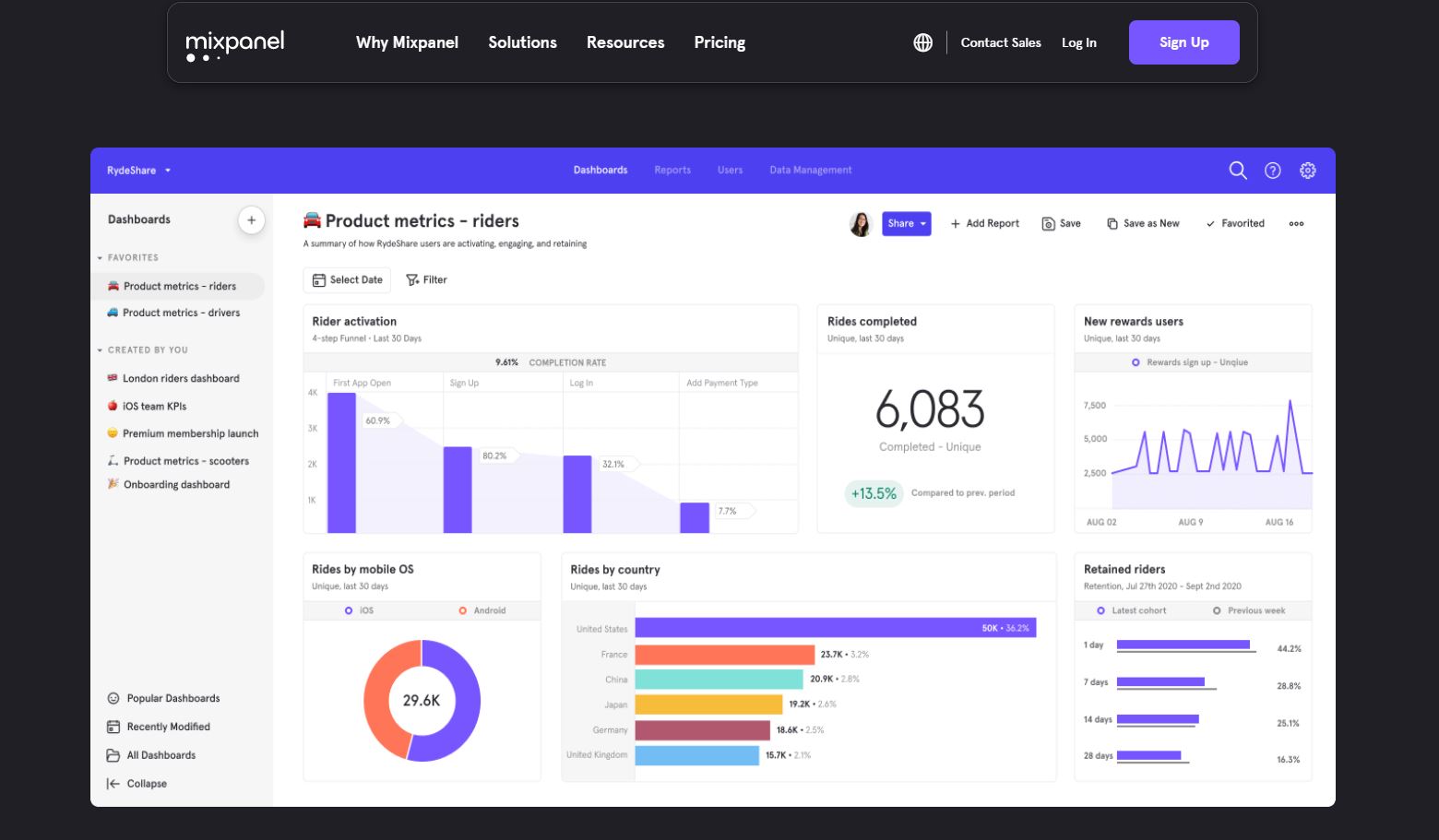Click the All Dashboards folder icon
This screenshot has width=1439, height=840.
[x=113, y=756]
